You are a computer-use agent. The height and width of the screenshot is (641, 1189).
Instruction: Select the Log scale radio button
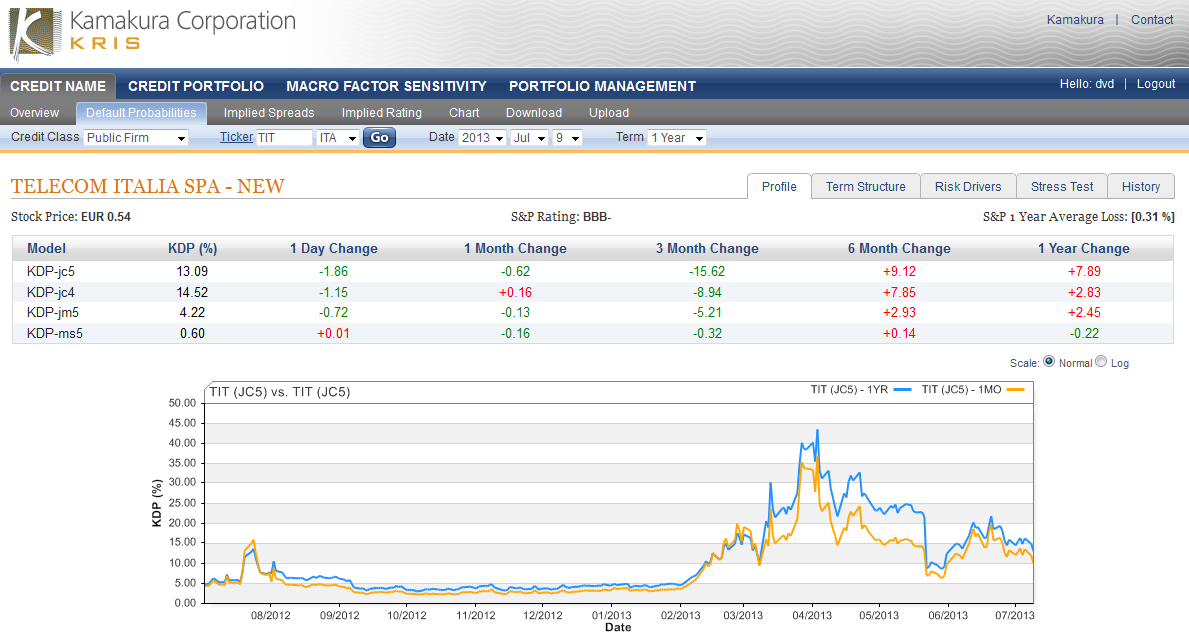click(x=1101, y=362)
